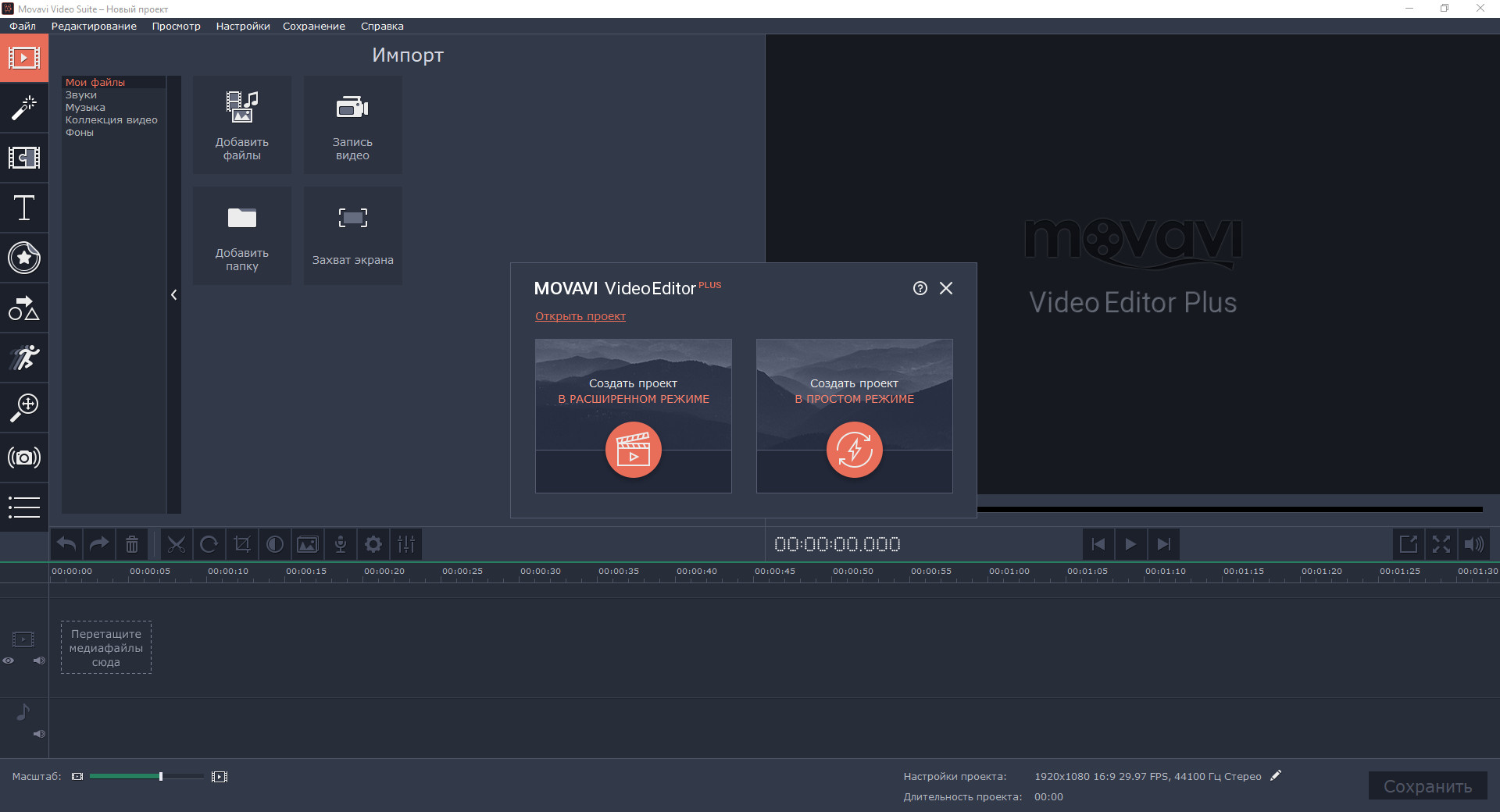Mute the audio track

coord(39,734)
